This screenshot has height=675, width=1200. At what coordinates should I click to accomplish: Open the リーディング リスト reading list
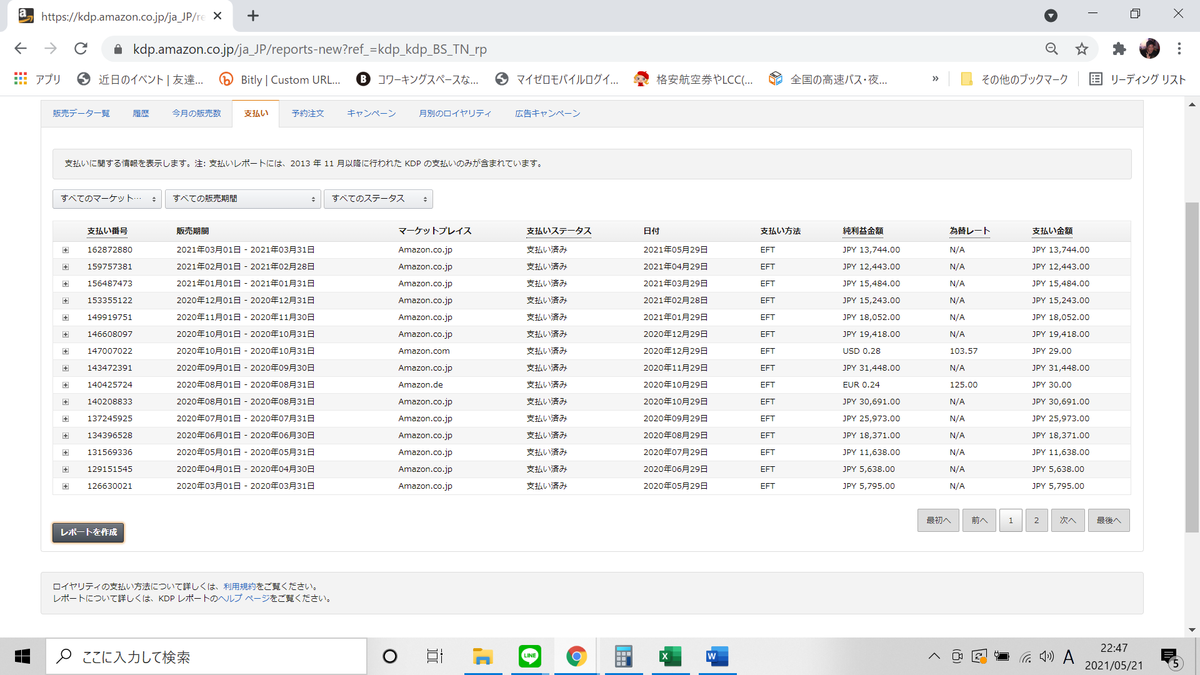coord(1137,79)
